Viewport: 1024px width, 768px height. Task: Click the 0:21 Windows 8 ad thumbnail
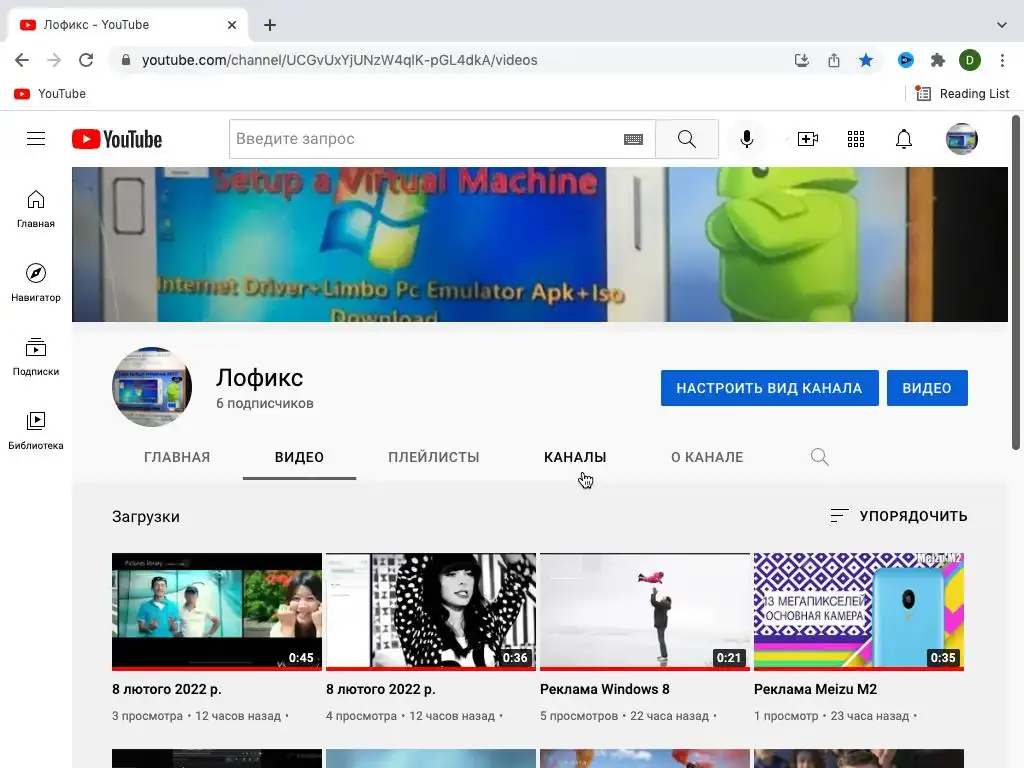click(x=645, y=612)
